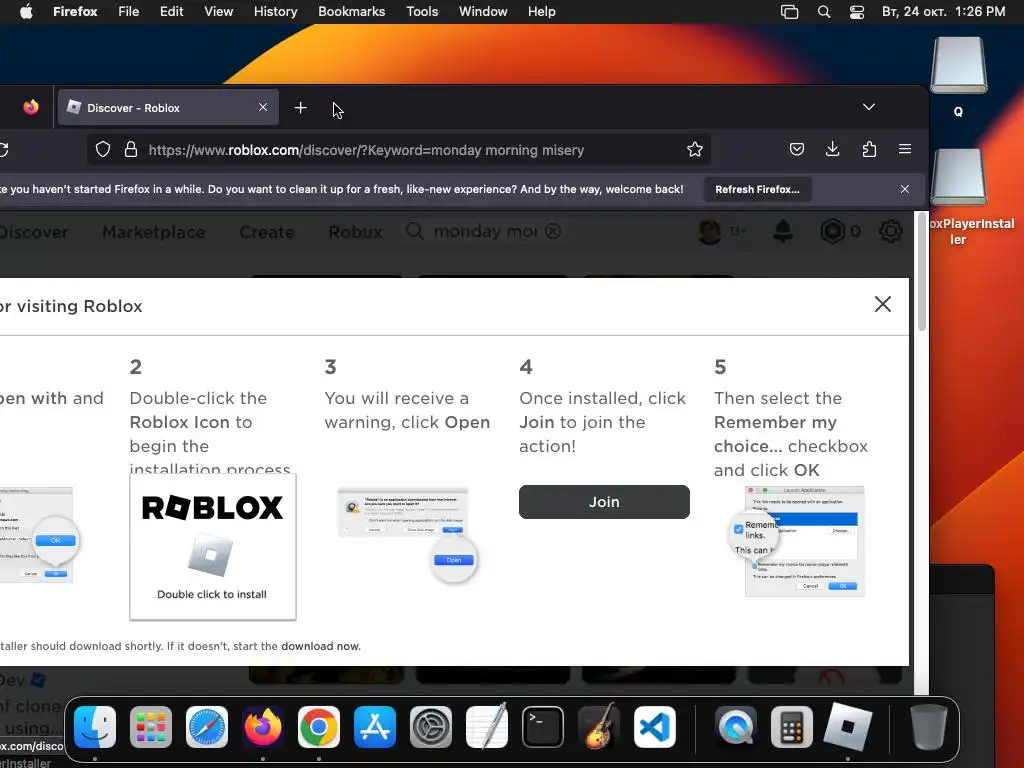
Task: Open Visual Studio Code from the Dock
Action: [x=654, y=727]
